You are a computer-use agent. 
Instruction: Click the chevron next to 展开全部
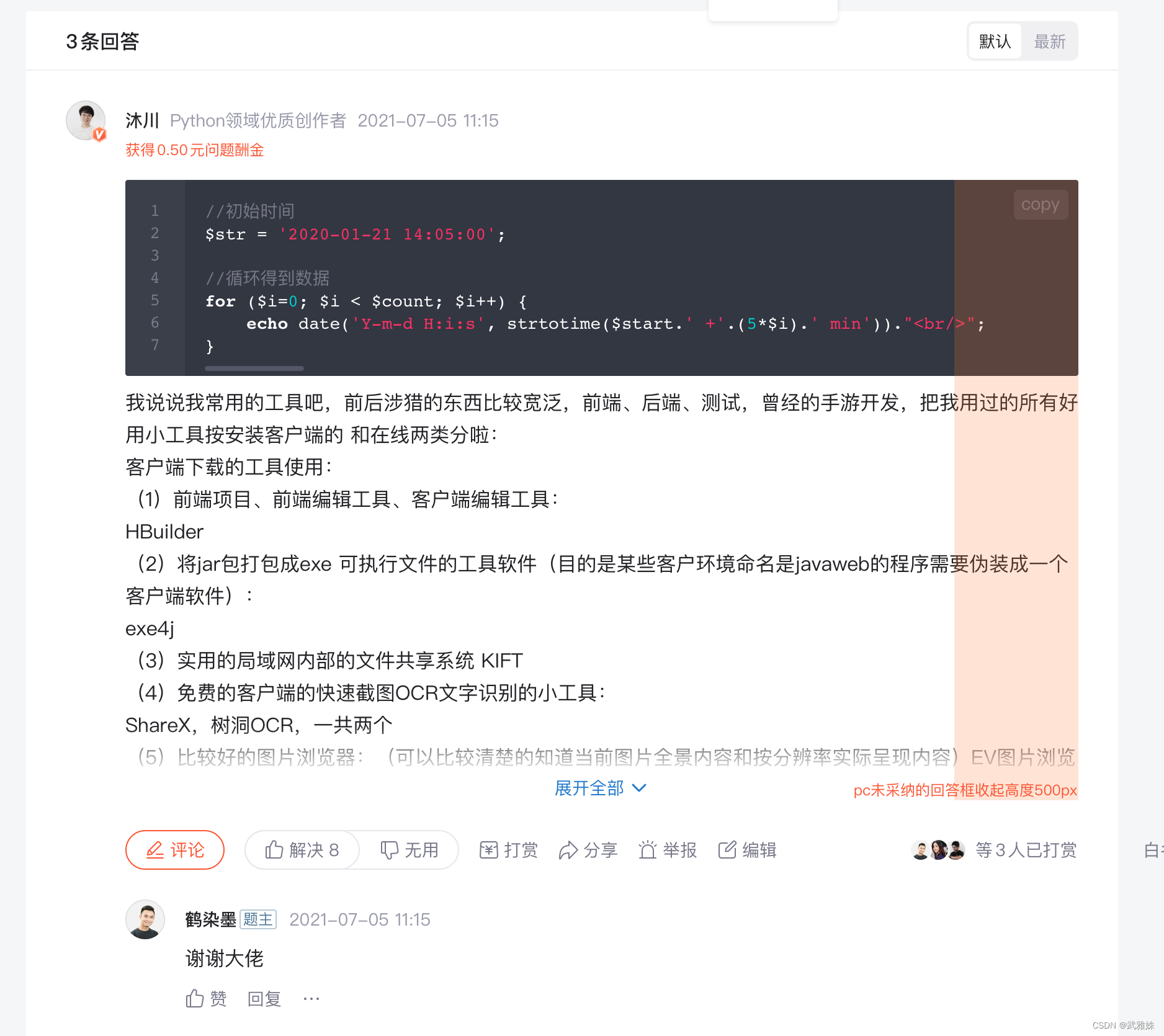(x=639, y=788)
